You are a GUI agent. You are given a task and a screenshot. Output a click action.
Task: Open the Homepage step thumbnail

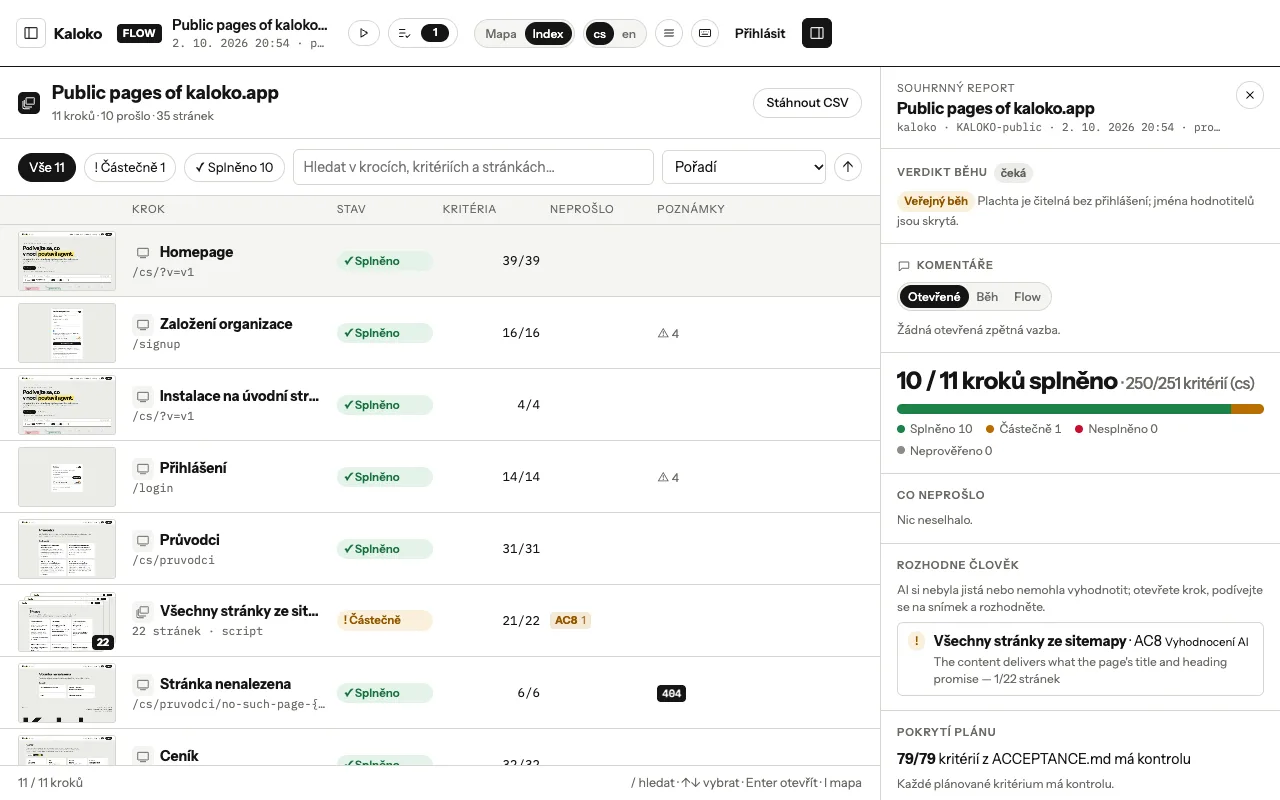tap(67, 261)
